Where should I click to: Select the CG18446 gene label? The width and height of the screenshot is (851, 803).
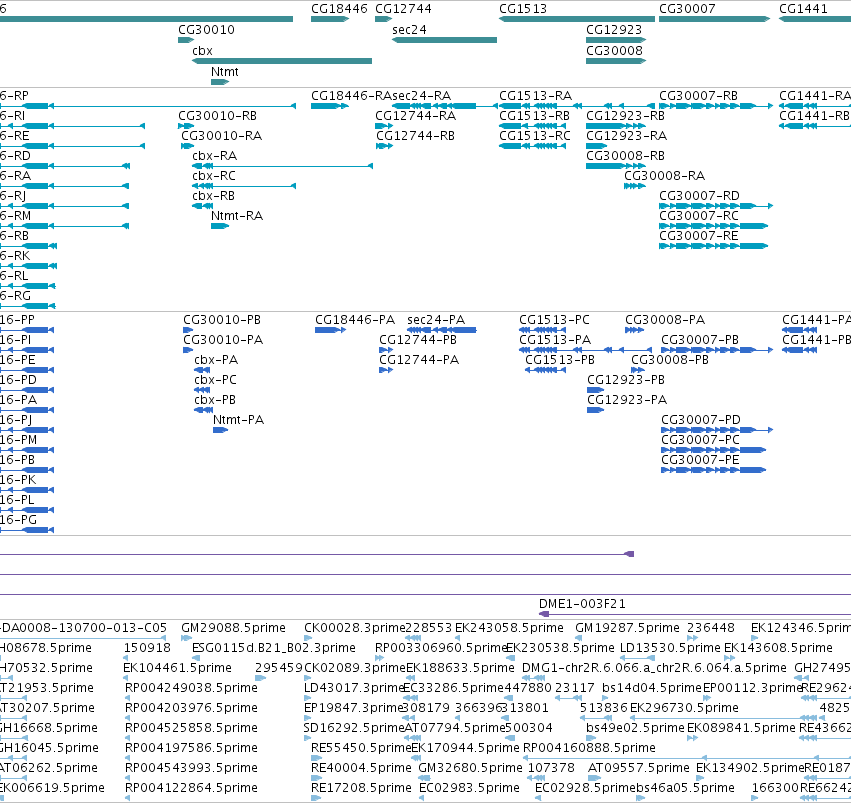tap(339, 9)
